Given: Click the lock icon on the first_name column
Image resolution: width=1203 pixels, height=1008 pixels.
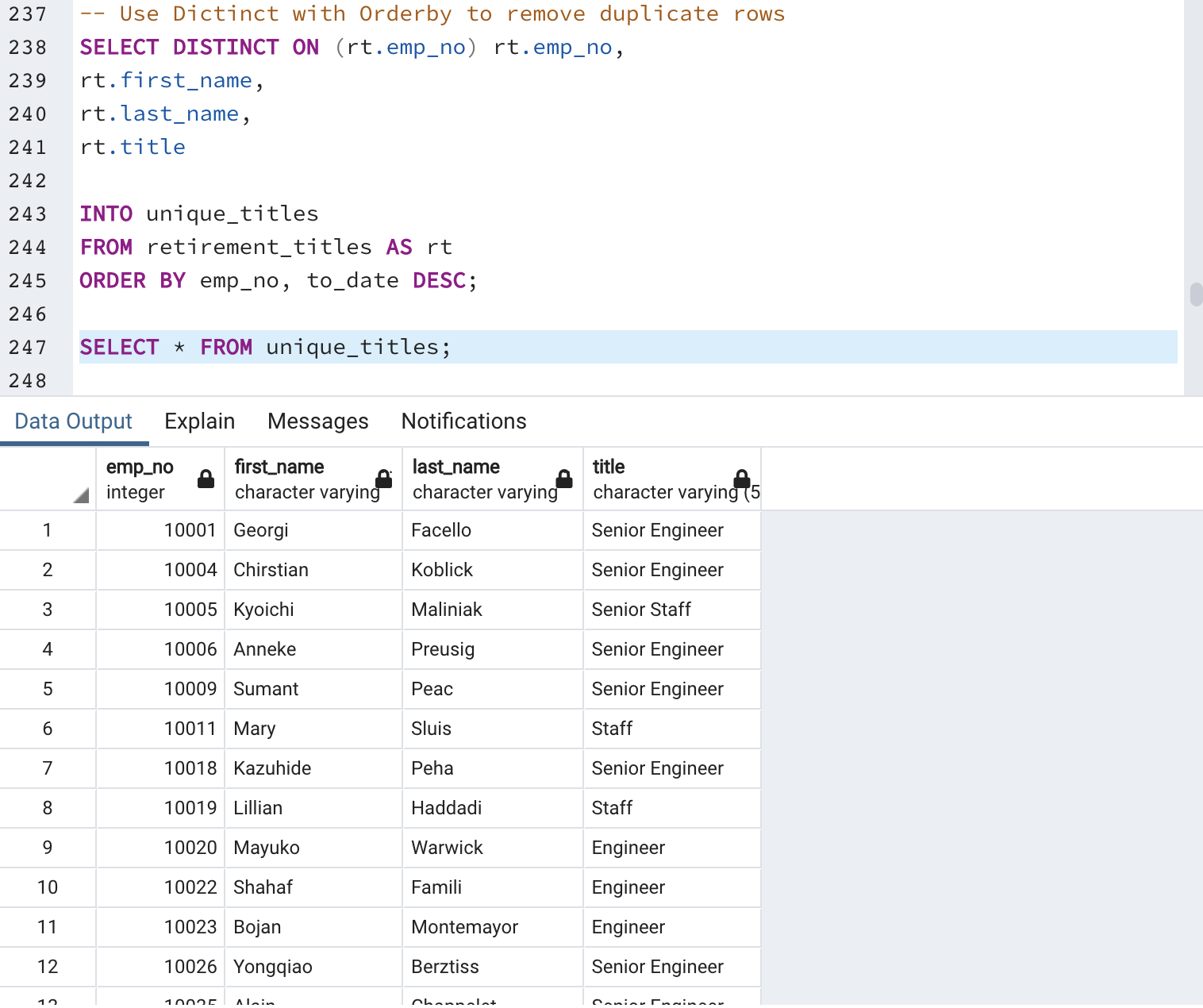Looking at the screenshot, I should pos(383,479).
